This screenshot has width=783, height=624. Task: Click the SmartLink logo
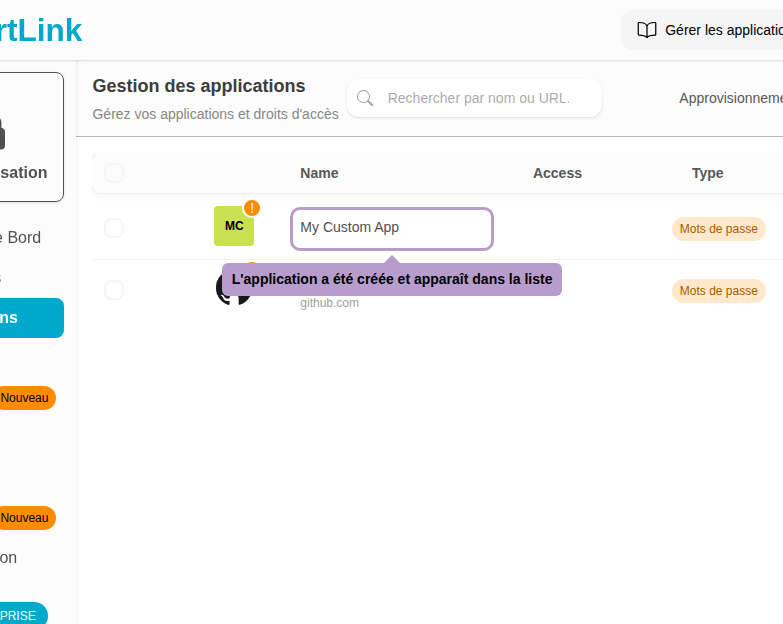[40, 30]
